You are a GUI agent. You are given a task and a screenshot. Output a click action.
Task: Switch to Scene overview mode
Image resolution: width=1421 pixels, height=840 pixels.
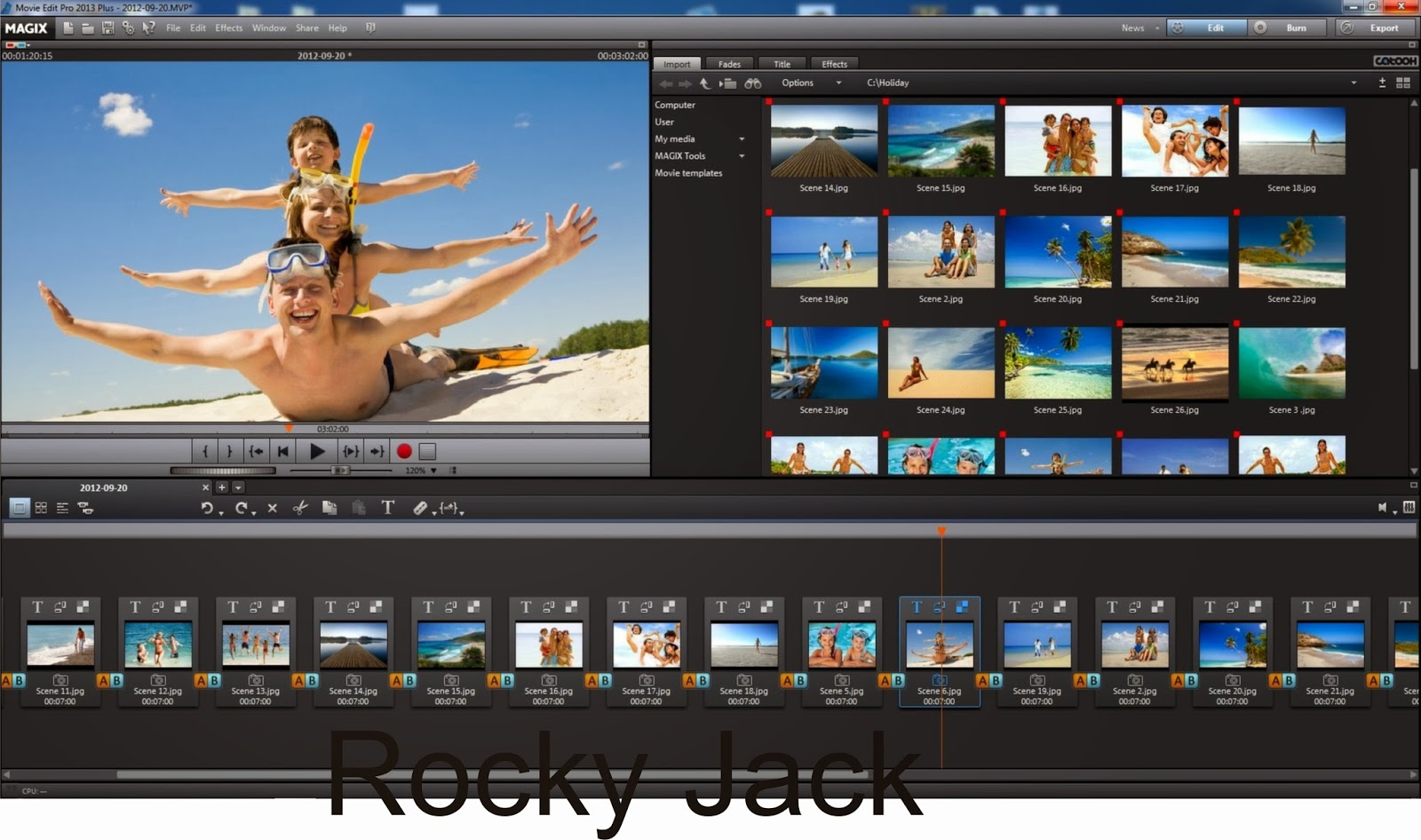click(41, 508)
